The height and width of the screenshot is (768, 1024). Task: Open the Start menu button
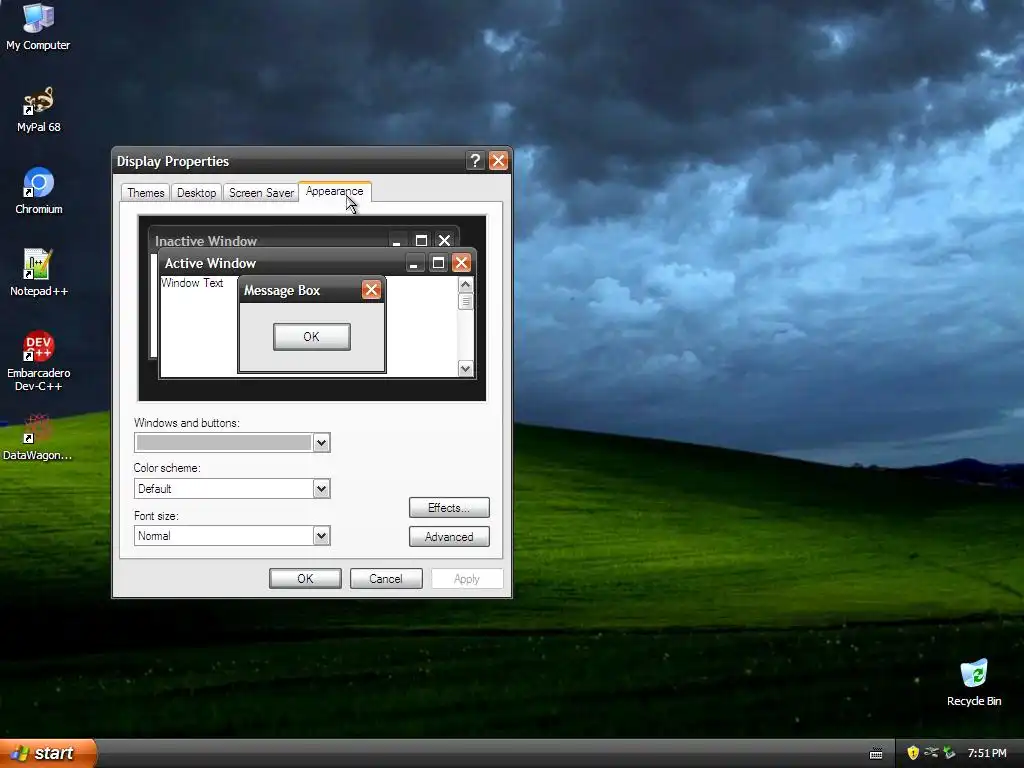click(48, 753)
